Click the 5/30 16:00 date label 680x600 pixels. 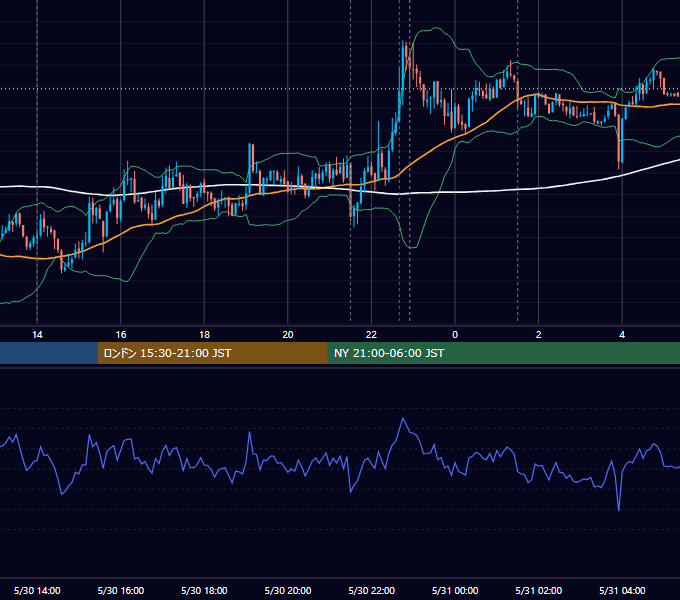pyautogui.click(x=121, y=590)
